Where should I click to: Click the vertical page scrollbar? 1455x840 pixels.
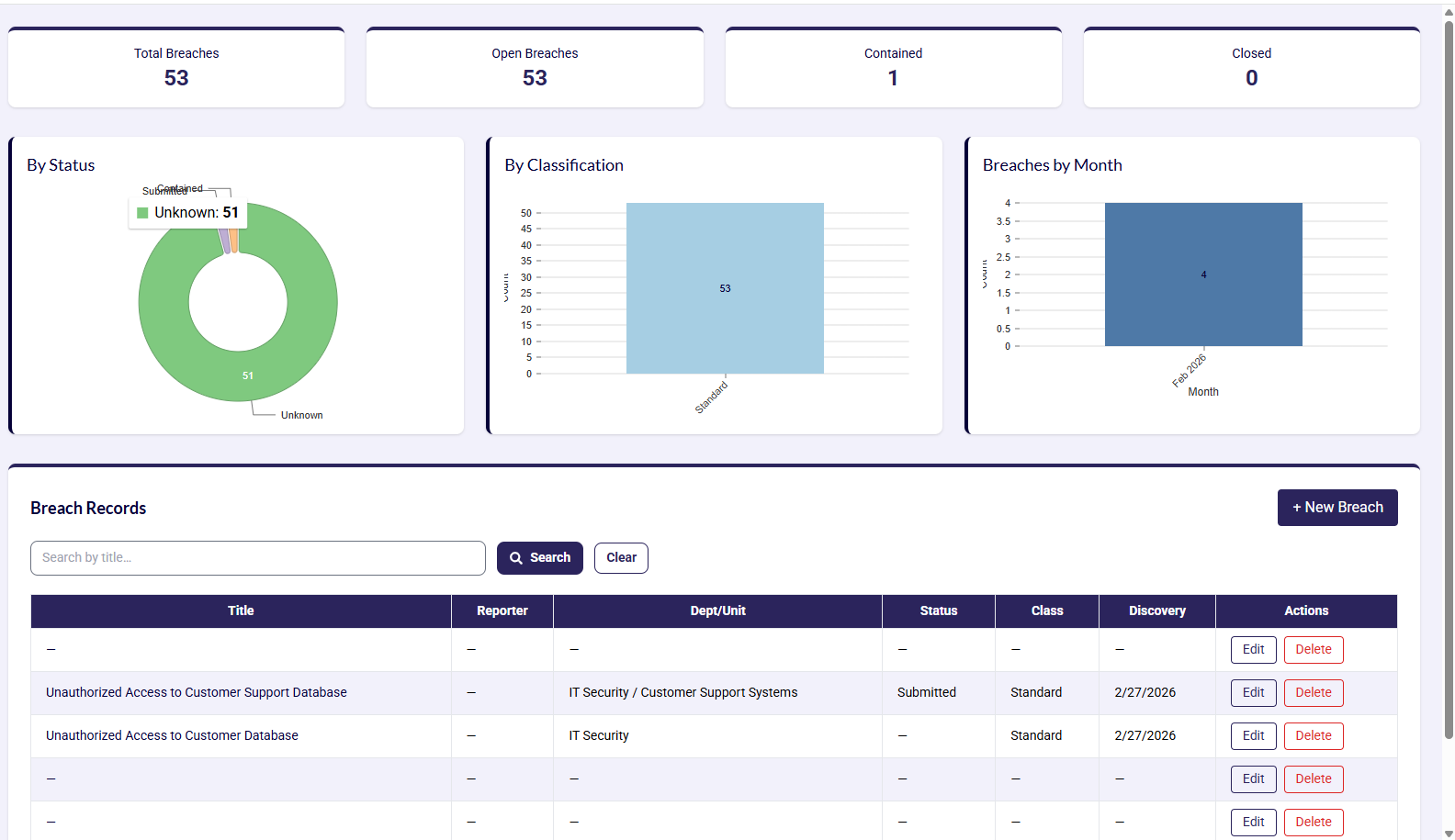click(x=1449, y=367)
